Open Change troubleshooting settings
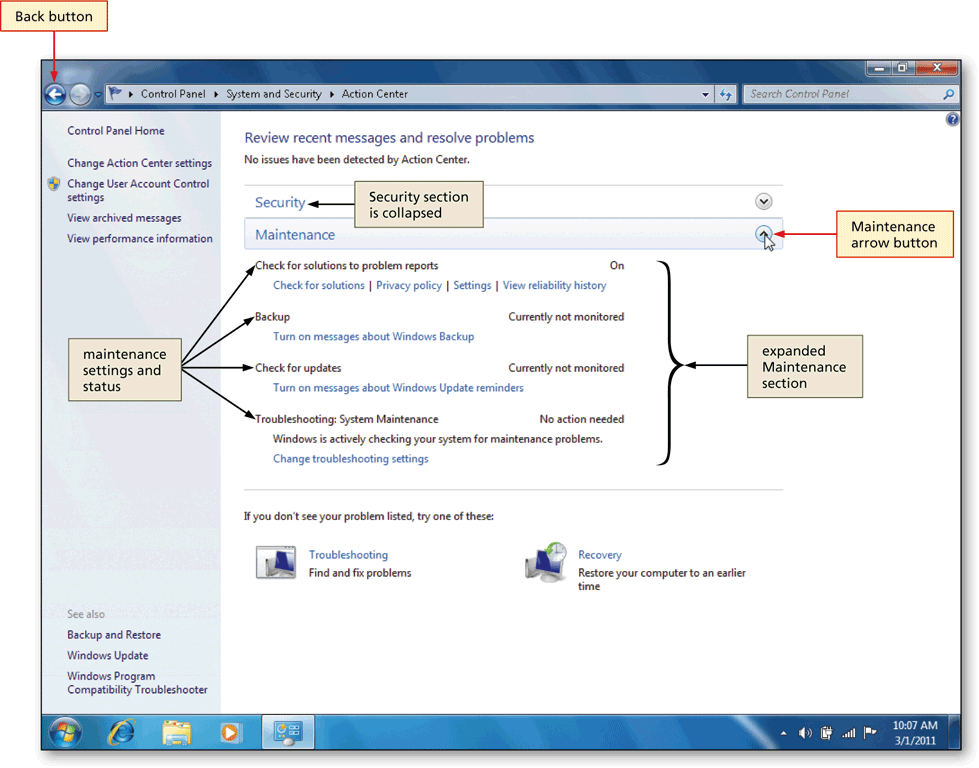This screenshot has height=768, width=979. pyautogui.click(x=351, y=459)
